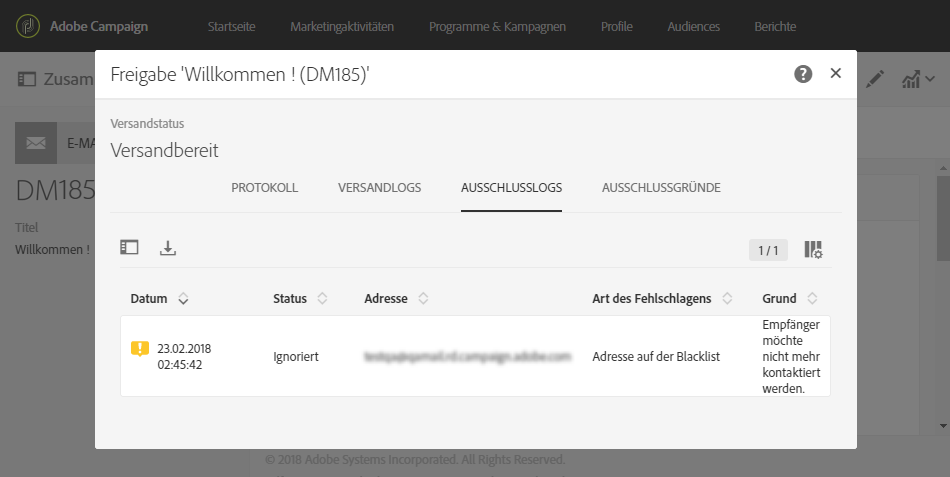Click the yellow warning icon in row
The width and height of the screenshot is (950, 477).
pyautogui.click(x=140, y=349)
